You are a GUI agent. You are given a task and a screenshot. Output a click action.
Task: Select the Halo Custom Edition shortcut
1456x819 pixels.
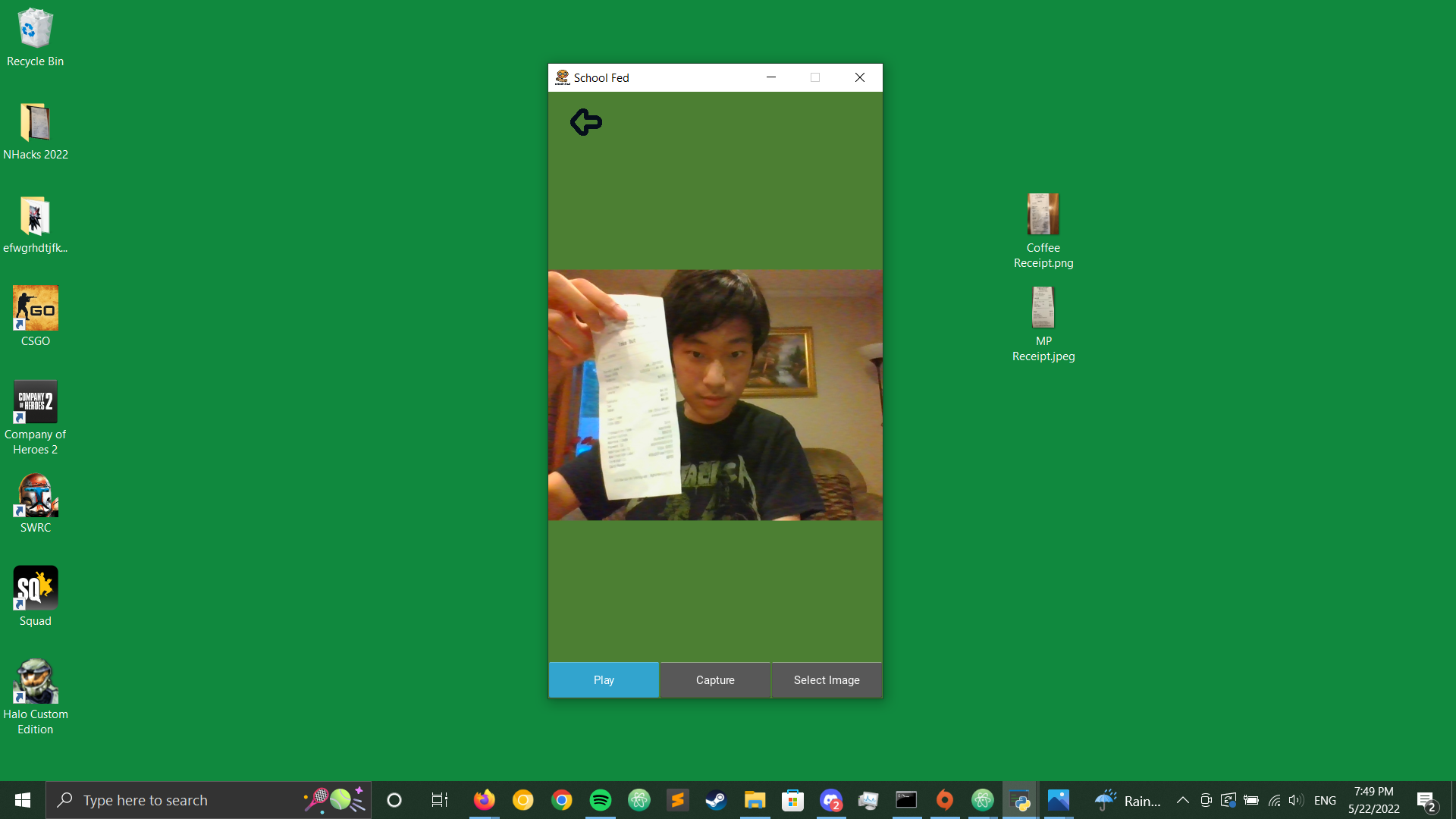(x=35, y=682)
